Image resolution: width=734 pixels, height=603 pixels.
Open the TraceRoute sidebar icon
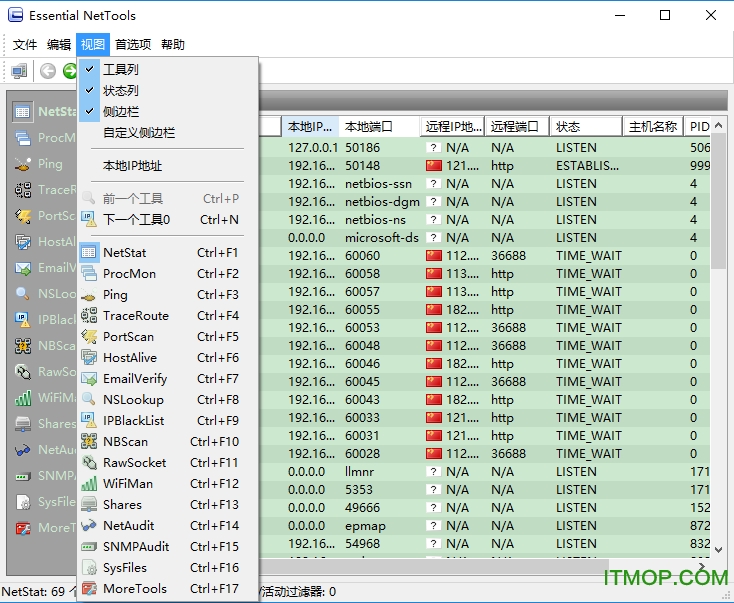tap(22, 190)
